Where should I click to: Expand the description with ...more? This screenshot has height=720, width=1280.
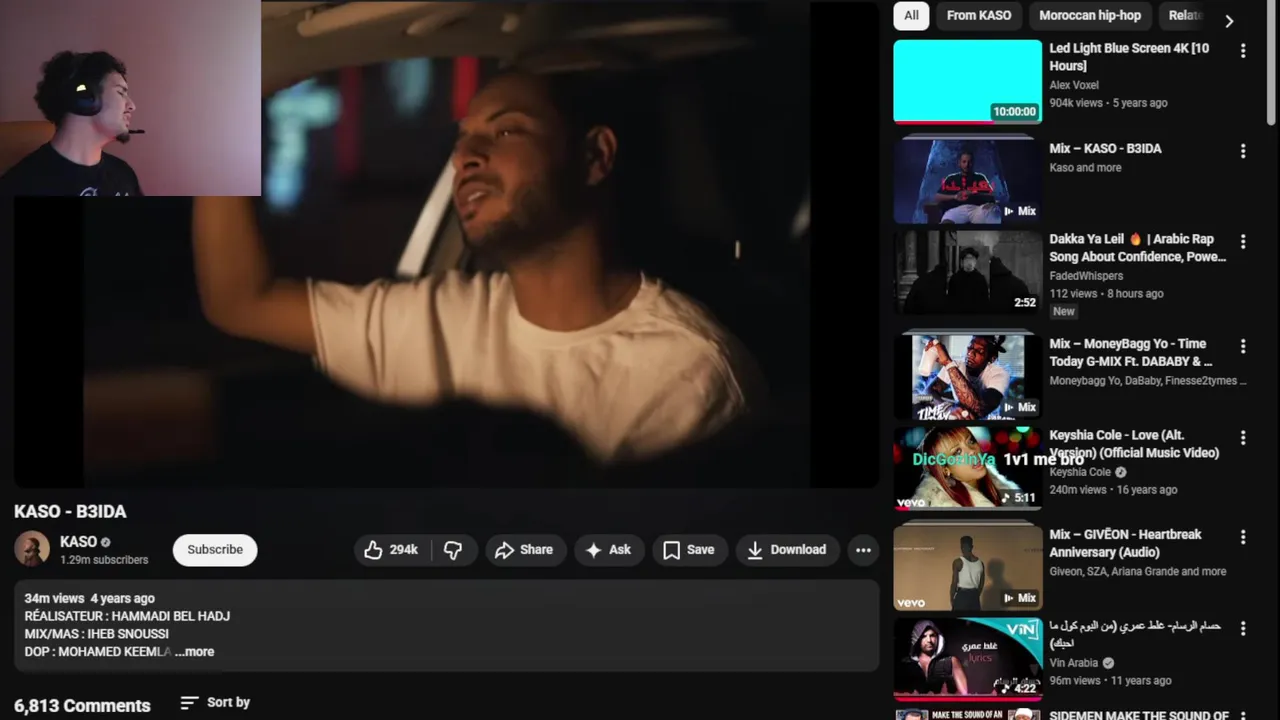(195, 652)
